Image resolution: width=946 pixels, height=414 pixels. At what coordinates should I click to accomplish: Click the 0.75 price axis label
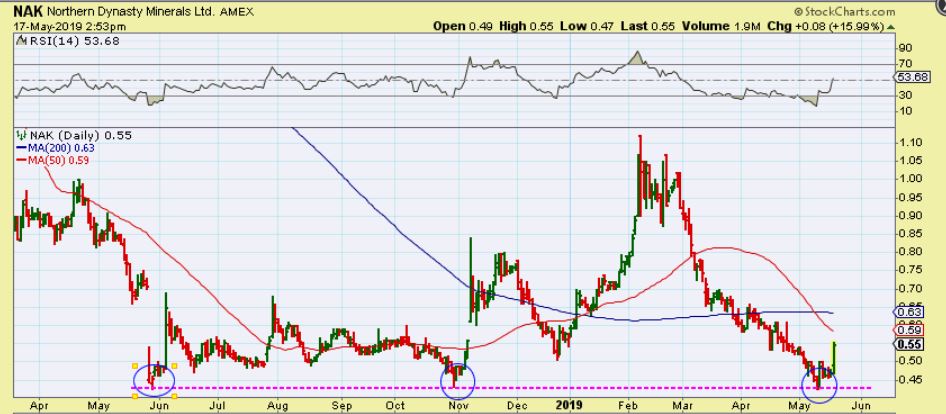[910, 270]
